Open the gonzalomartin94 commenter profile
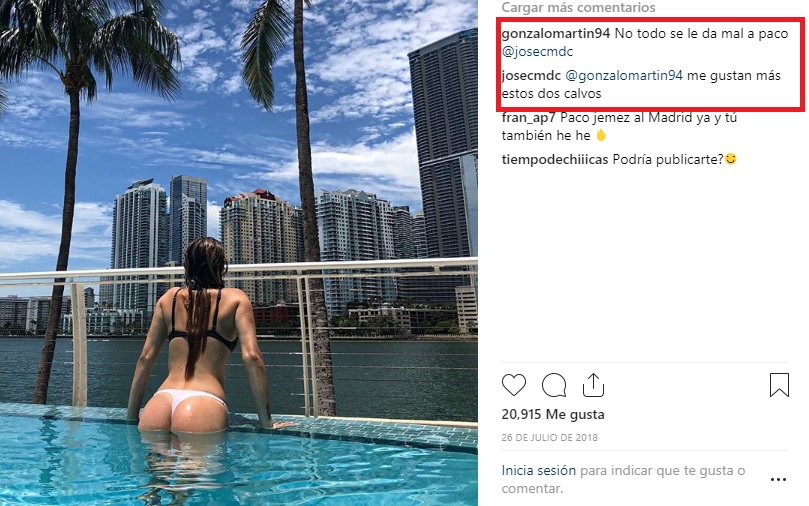This screenshot has height=506, width=809. 556,34
